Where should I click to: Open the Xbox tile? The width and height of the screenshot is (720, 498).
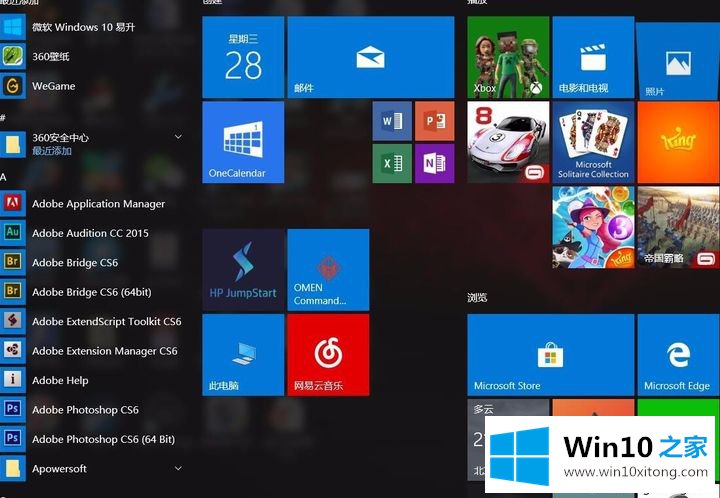point(508,57)
